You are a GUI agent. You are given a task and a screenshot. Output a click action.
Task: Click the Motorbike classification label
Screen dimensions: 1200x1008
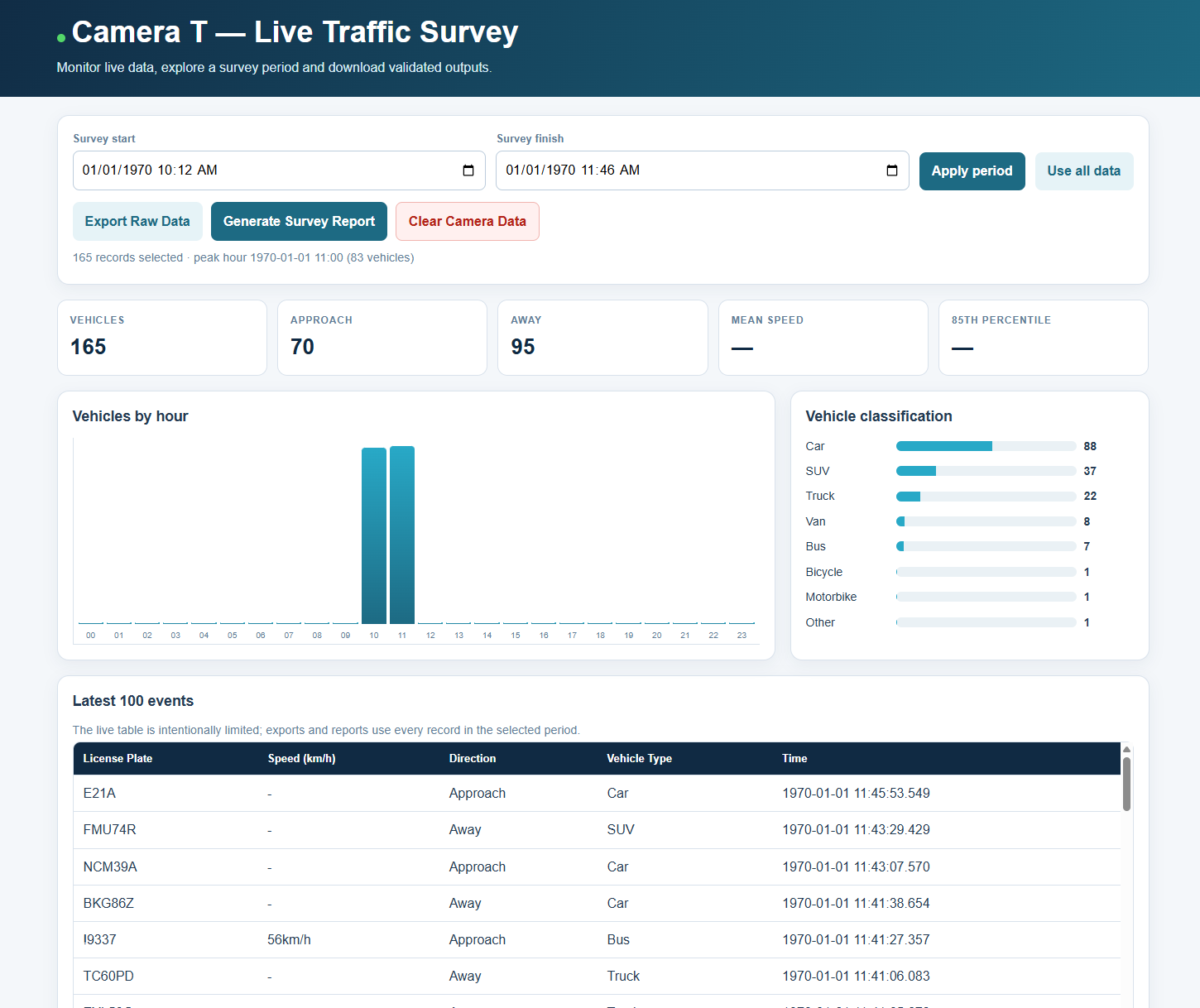point(831,598)
